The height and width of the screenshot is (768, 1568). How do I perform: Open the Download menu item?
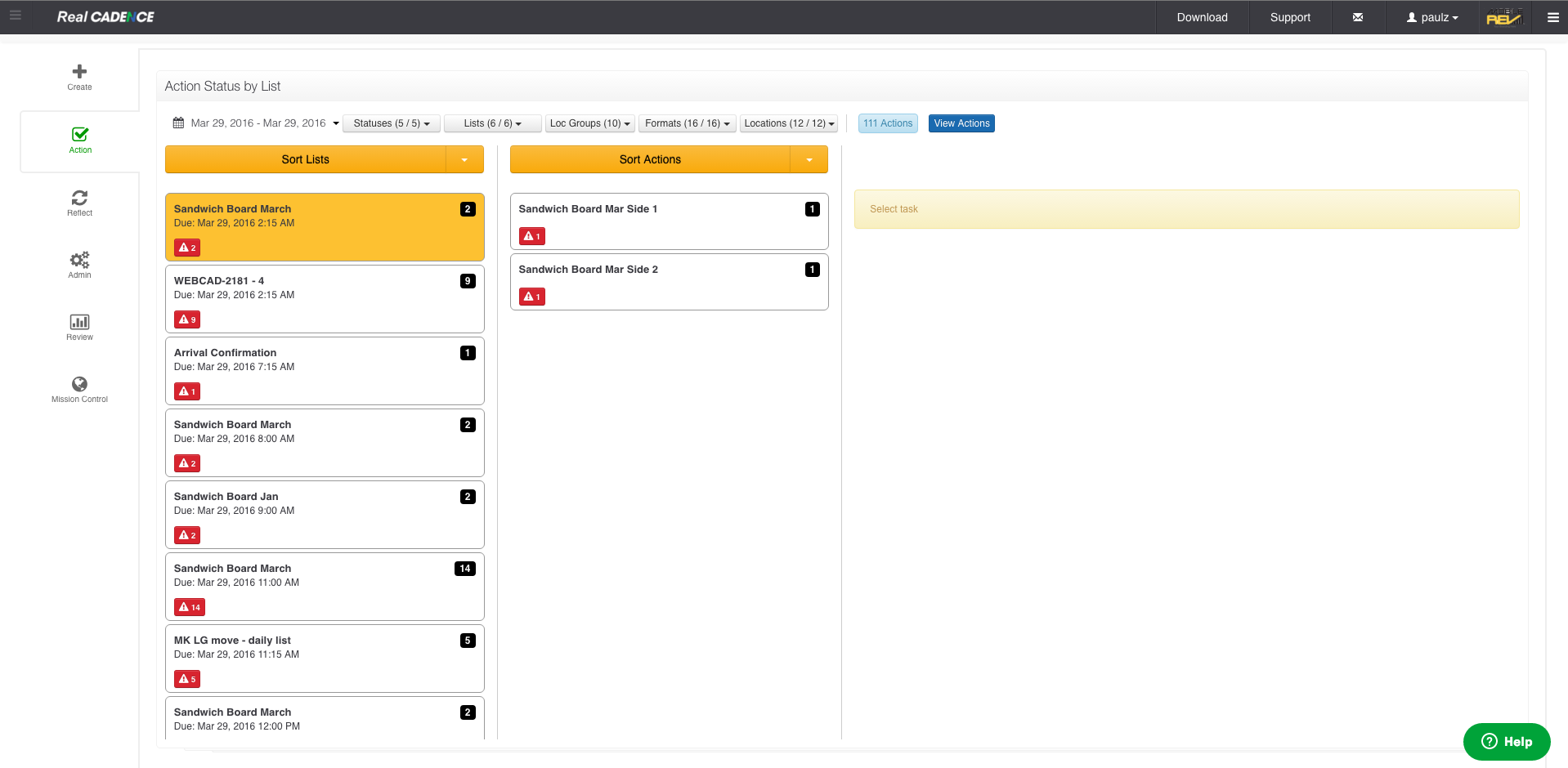[x=1202, y=17]
